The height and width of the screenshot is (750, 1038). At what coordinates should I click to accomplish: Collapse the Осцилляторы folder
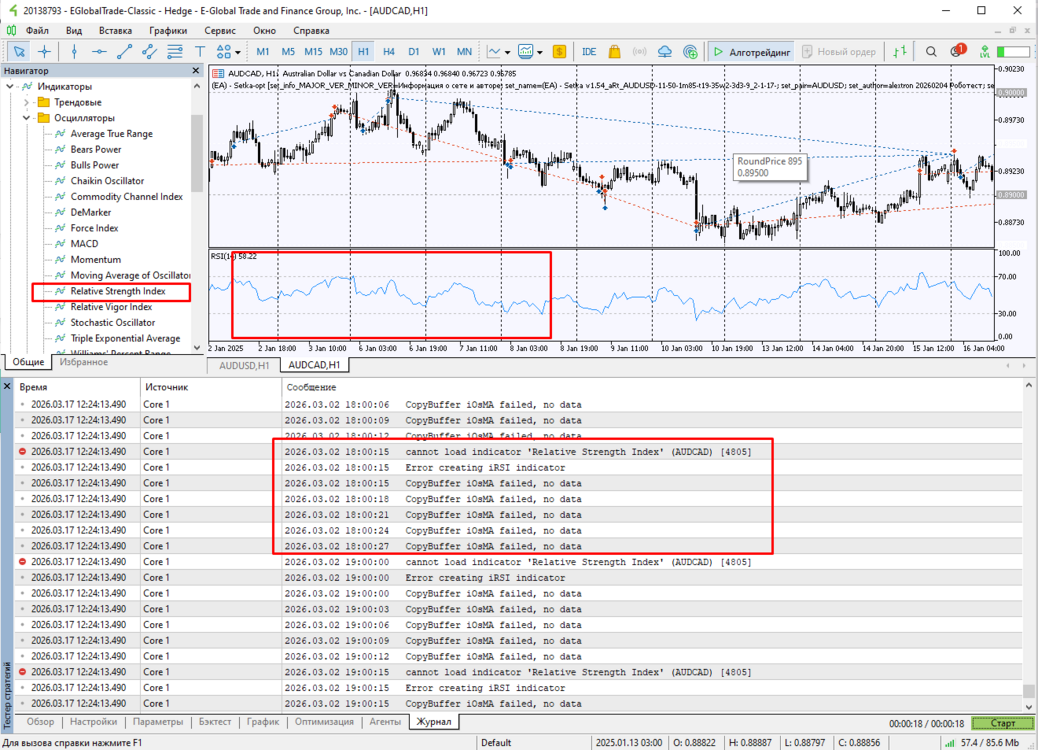[x=26, y=118]
